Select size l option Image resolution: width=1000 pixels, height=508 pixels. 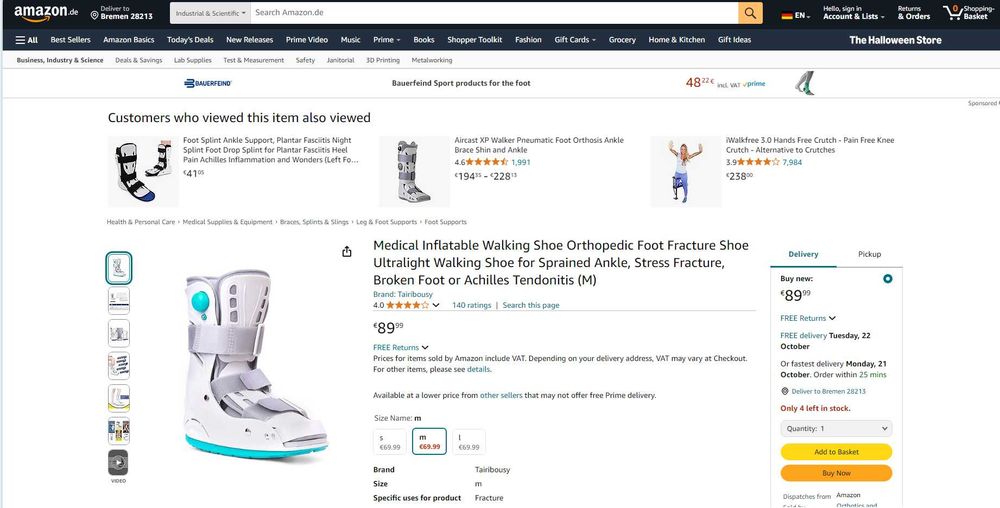click(x=469, y=442)
